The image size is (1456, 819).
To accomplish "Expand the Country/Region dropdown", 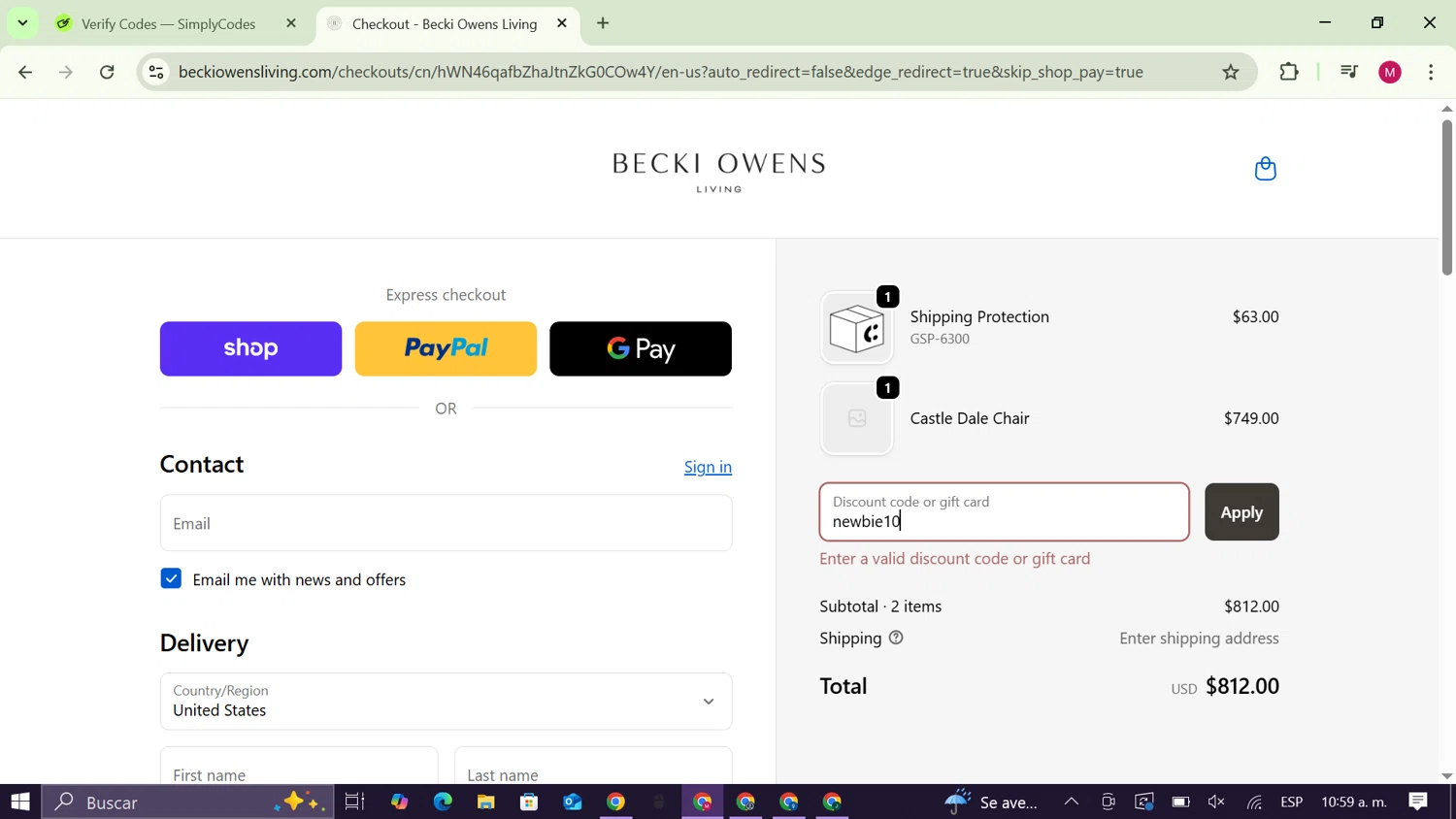I will click(446, 701).
